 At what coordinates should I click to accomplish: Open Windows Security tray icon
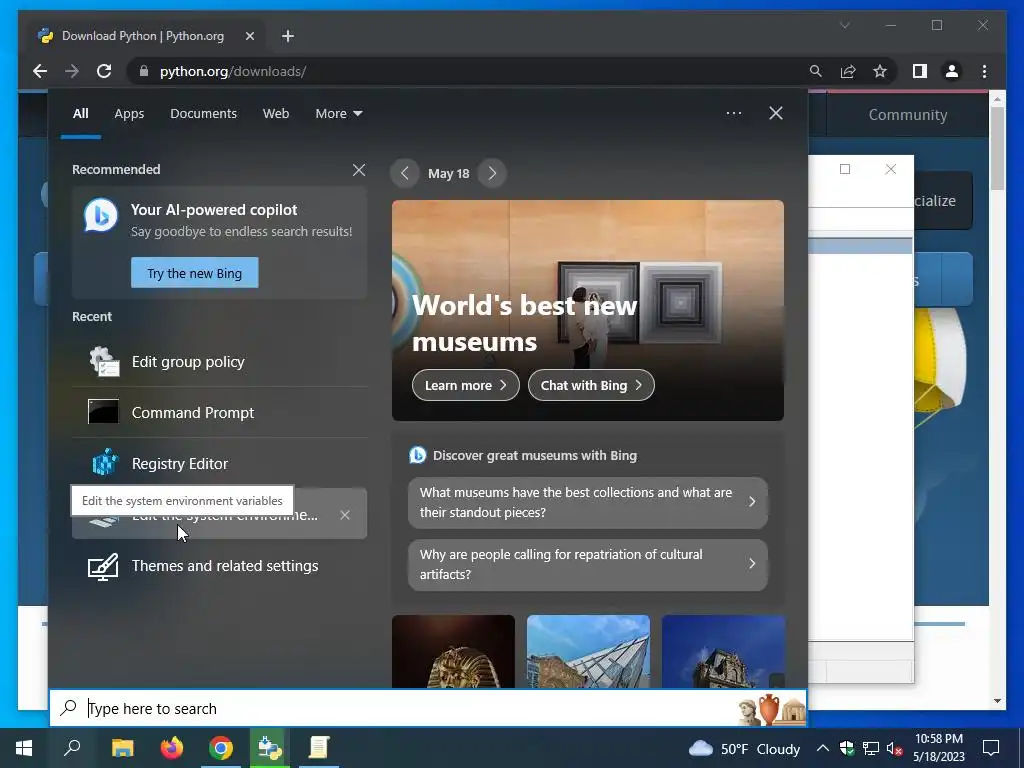click(847, 748)
